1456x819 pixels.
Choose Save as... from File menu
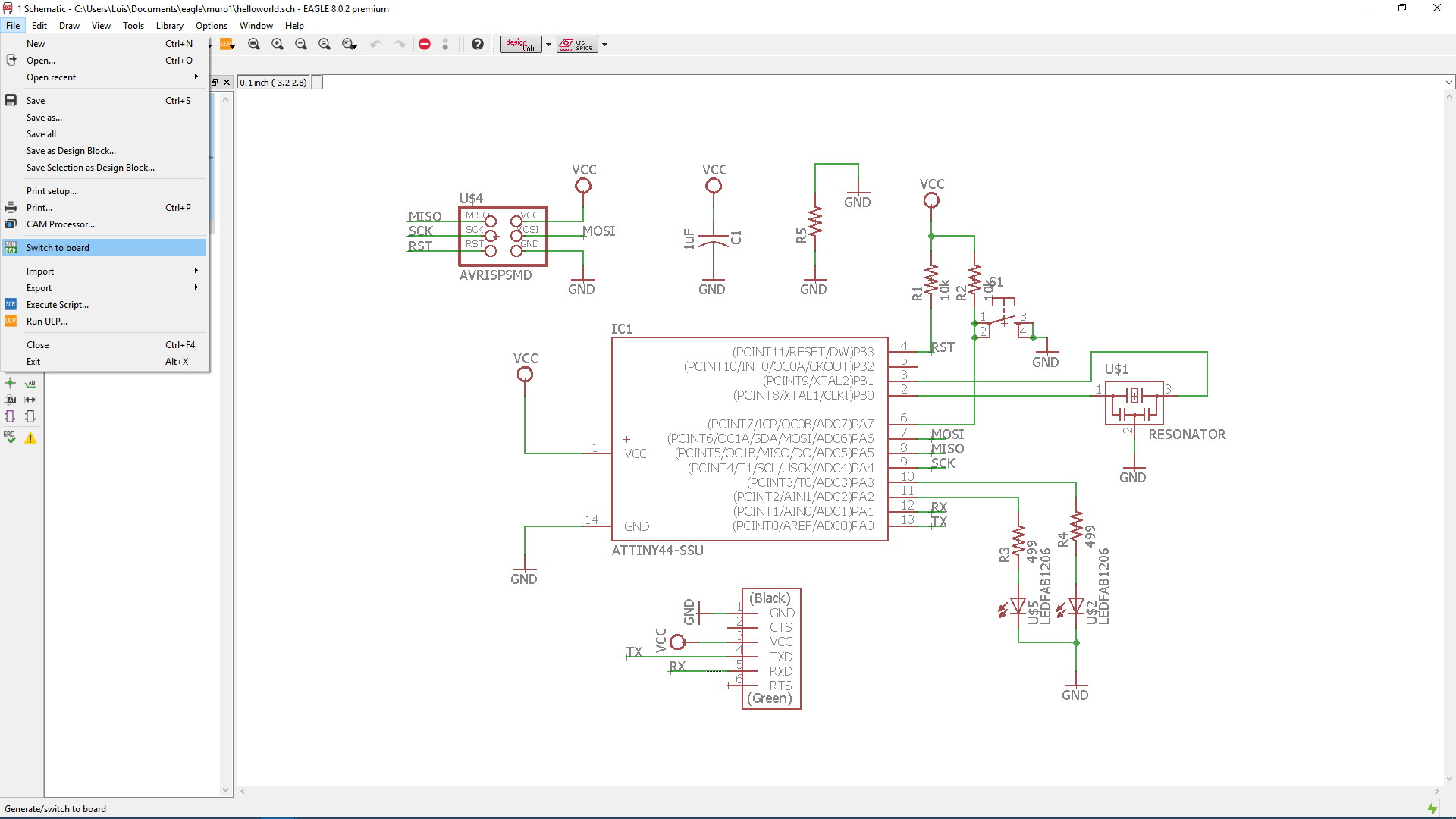click(105, 117)
